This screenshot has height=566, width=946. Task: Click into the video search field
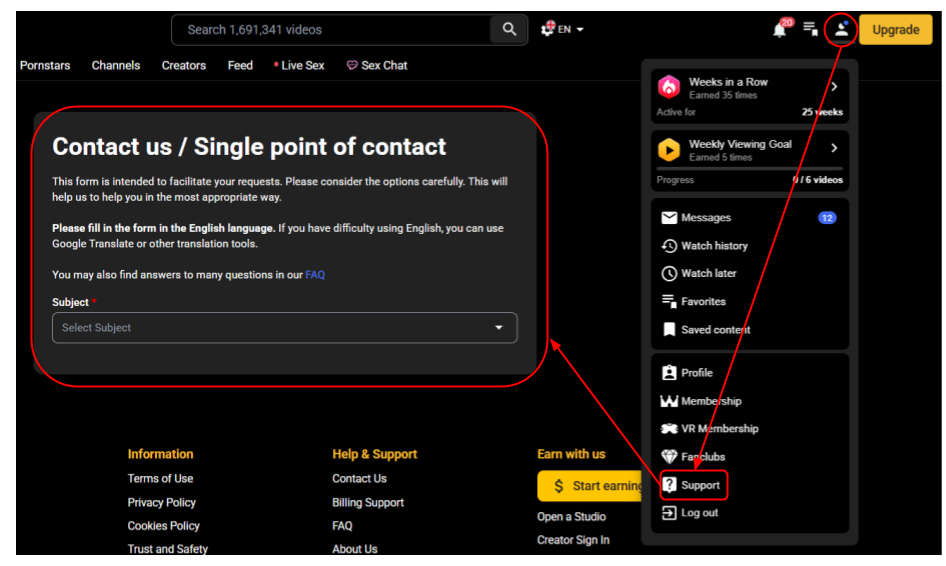click(330, 30)
